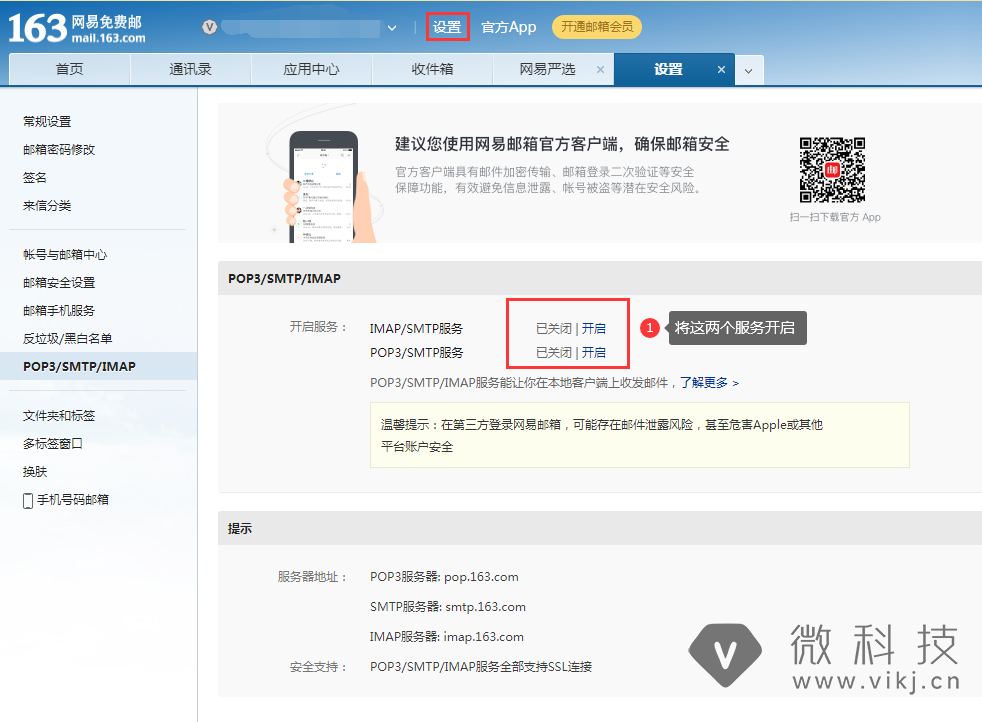Click the 官方App link
This screenshot has width=982, height=722.
click(x=508, y=27)
